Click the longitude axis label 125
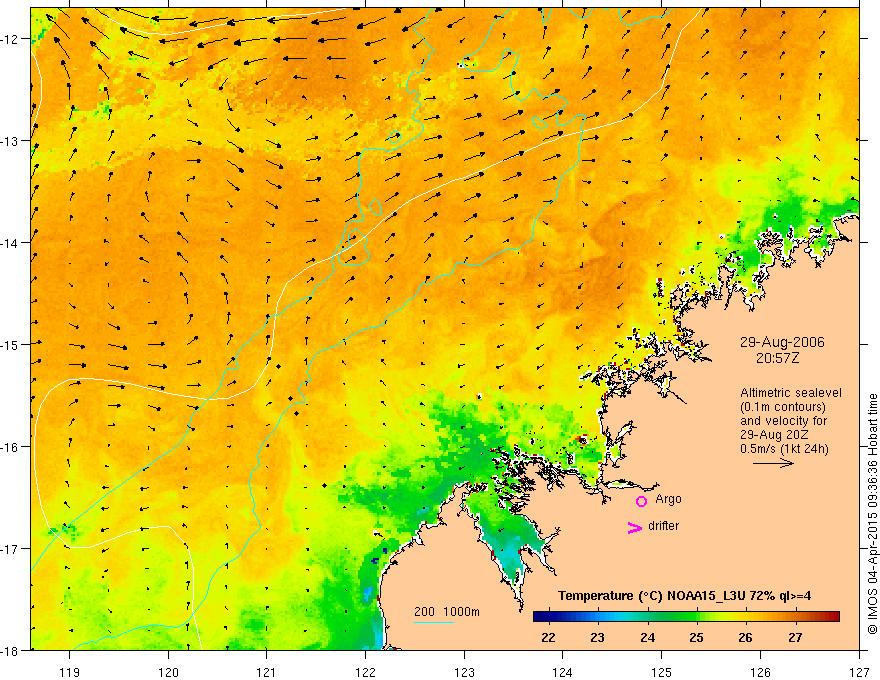 tap(662, 672)
